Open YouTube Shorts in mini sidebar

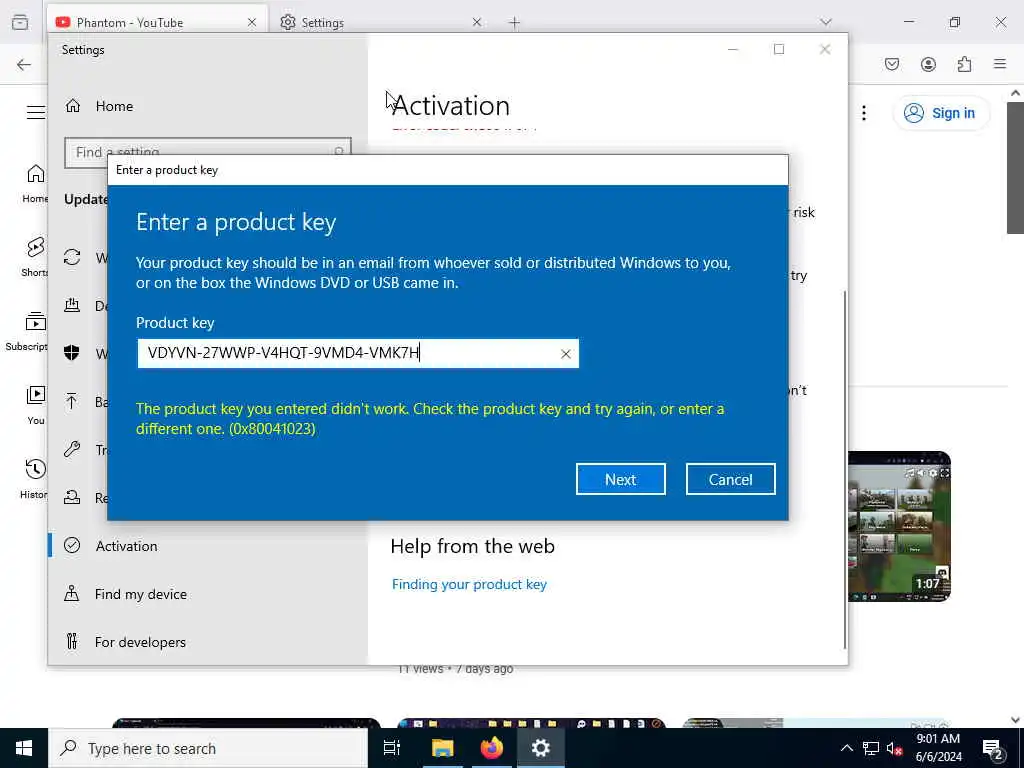pos(34,257)
